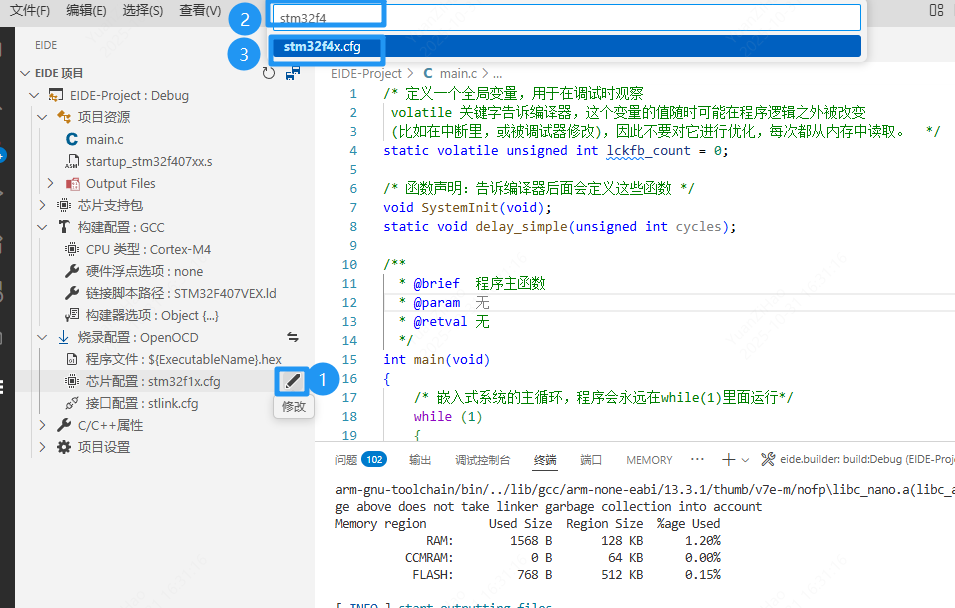Switch to the 调试控制台 tab
Viewport: 955px width, 608px height.
pyautogui.click(x=482, y=460)
